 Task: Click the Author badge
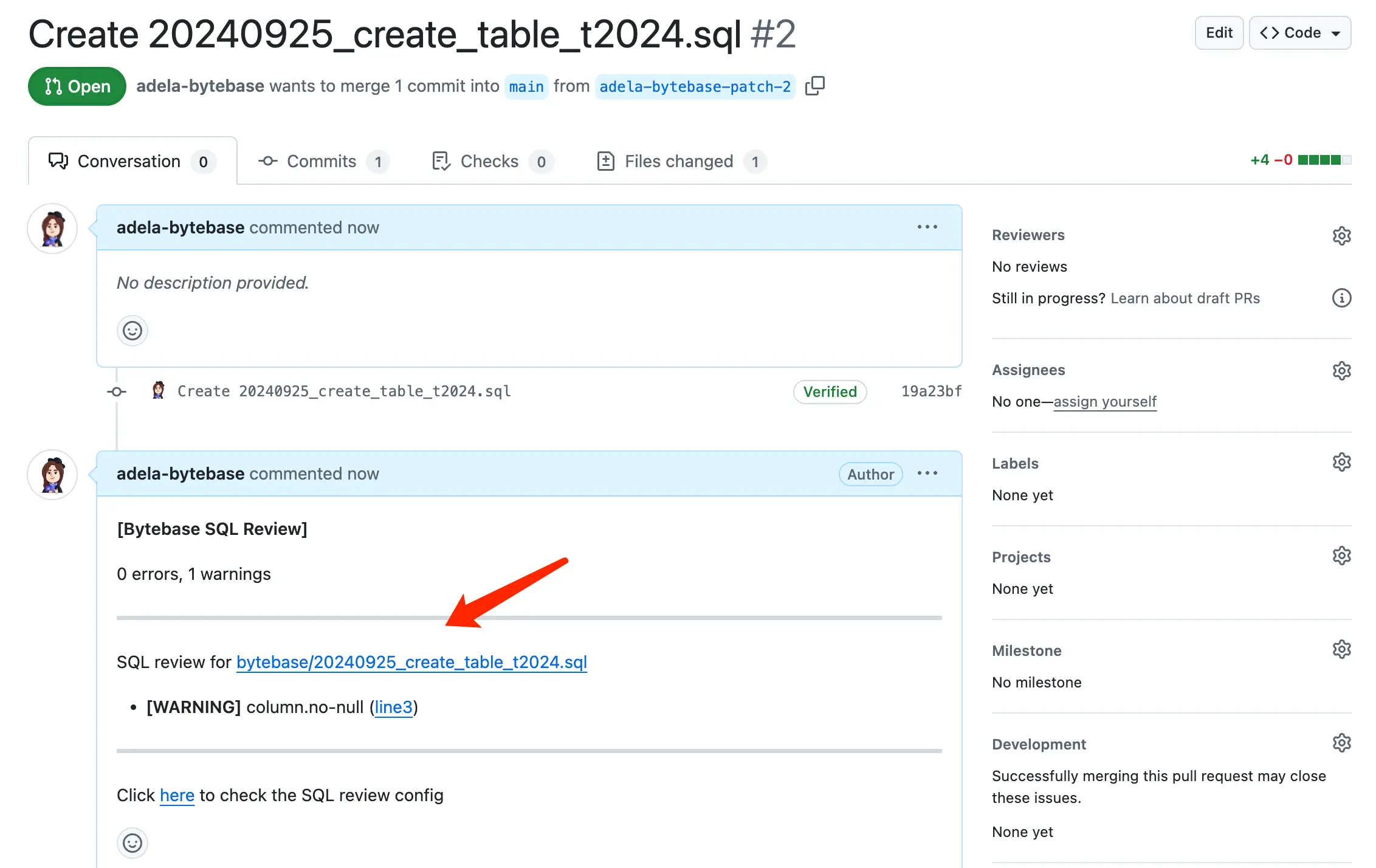coord(871,474)
